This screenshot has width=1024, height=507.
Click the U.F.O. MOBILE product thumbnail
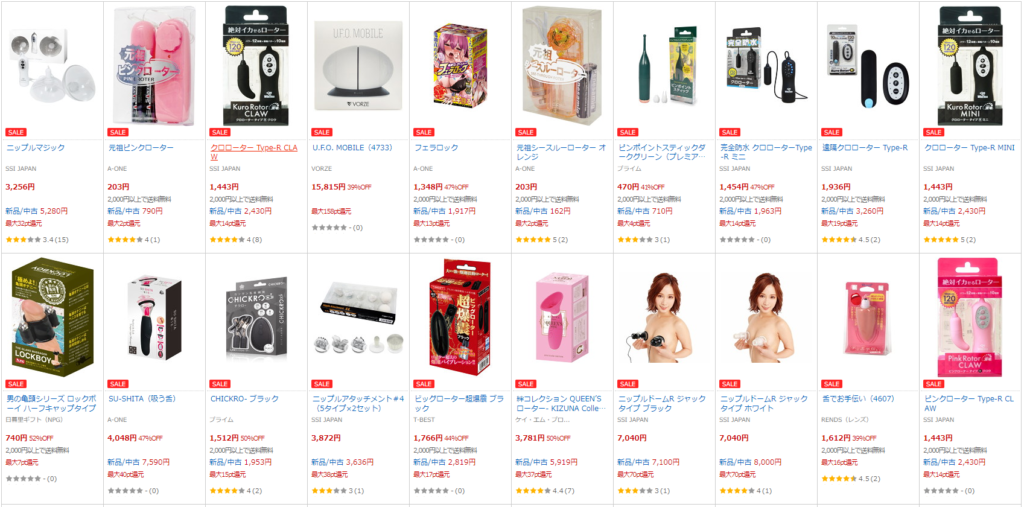pyautogui.click(x=357, y=65)
